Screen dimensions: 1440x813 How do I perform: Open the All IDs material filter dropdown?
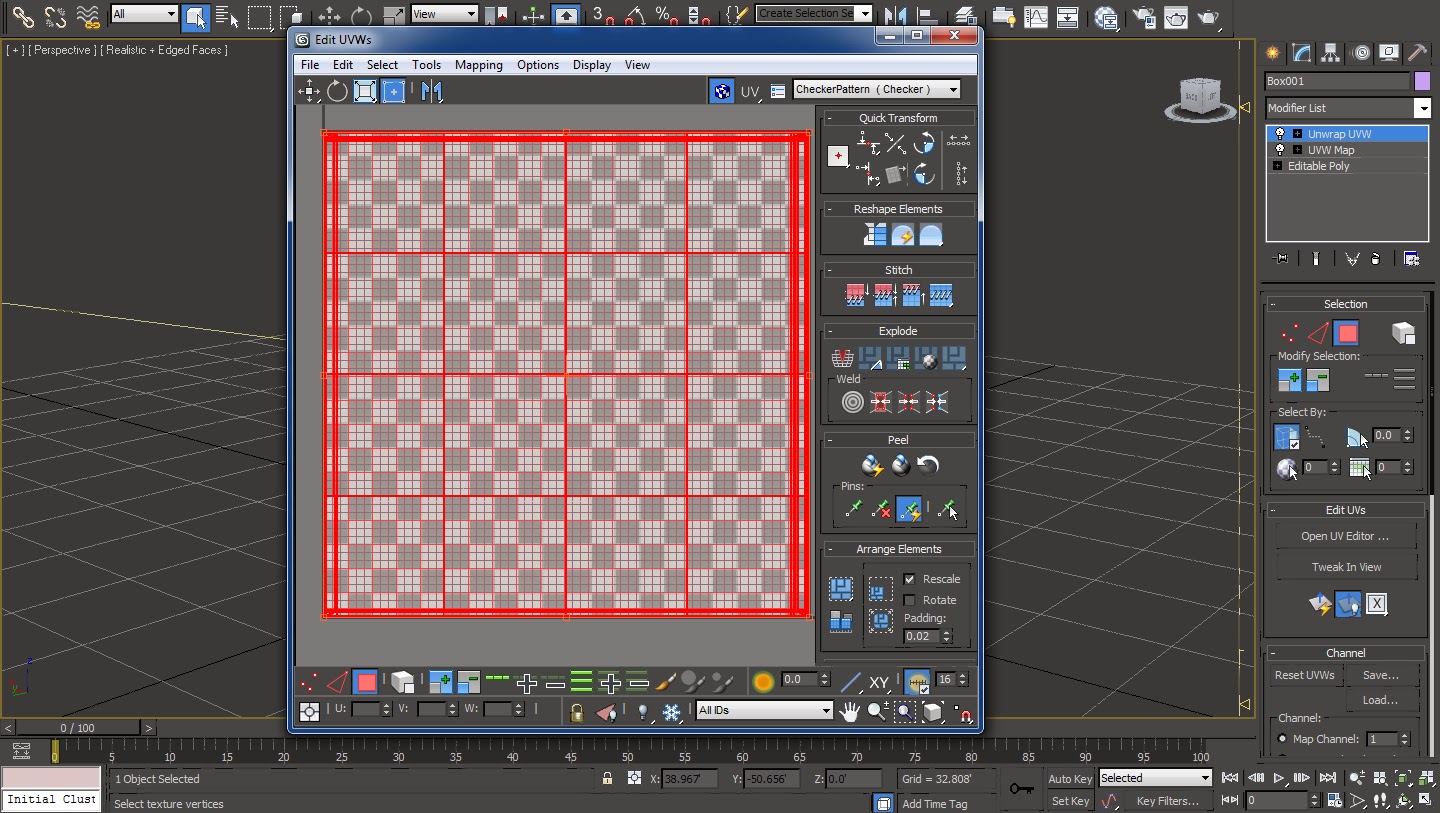click(x=827, y=711)
